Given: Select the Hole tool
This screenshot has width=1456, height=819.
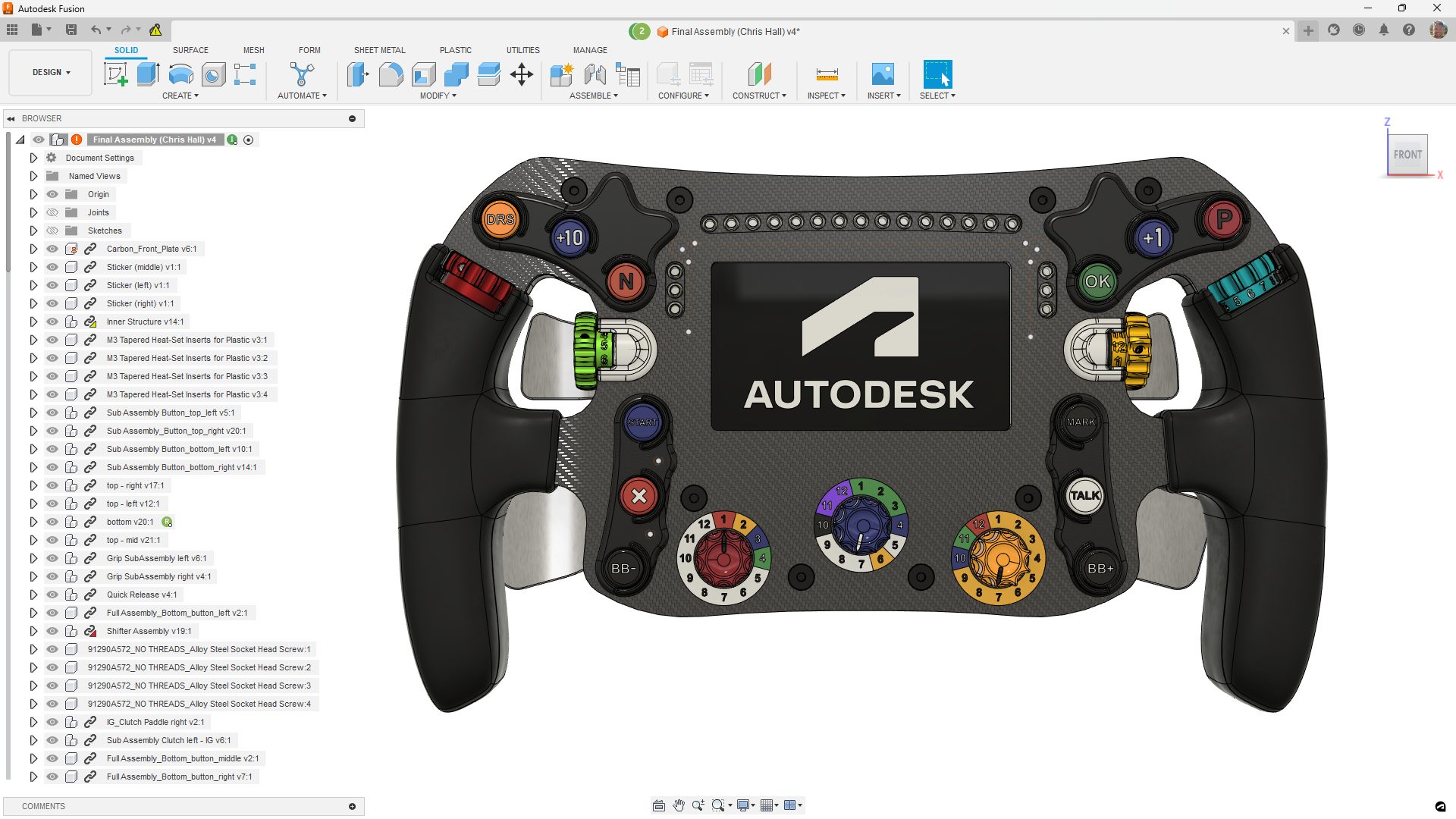Looking at the screenshot, I should (213, 74).
